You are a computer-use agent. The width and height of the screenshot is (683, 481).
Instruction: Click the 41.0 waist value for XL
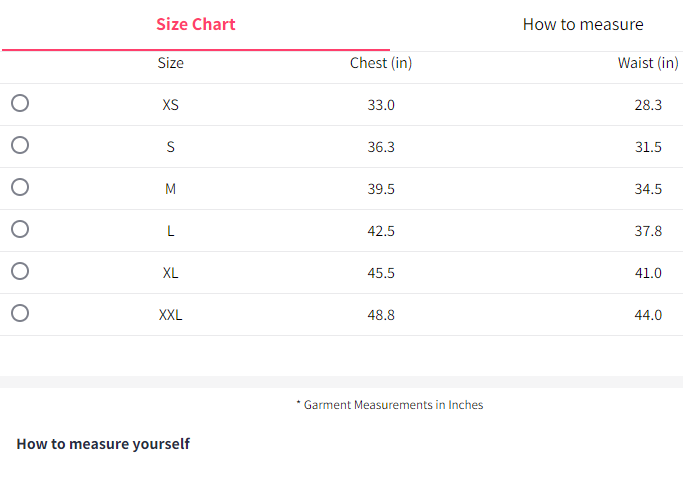coord(648,273)
